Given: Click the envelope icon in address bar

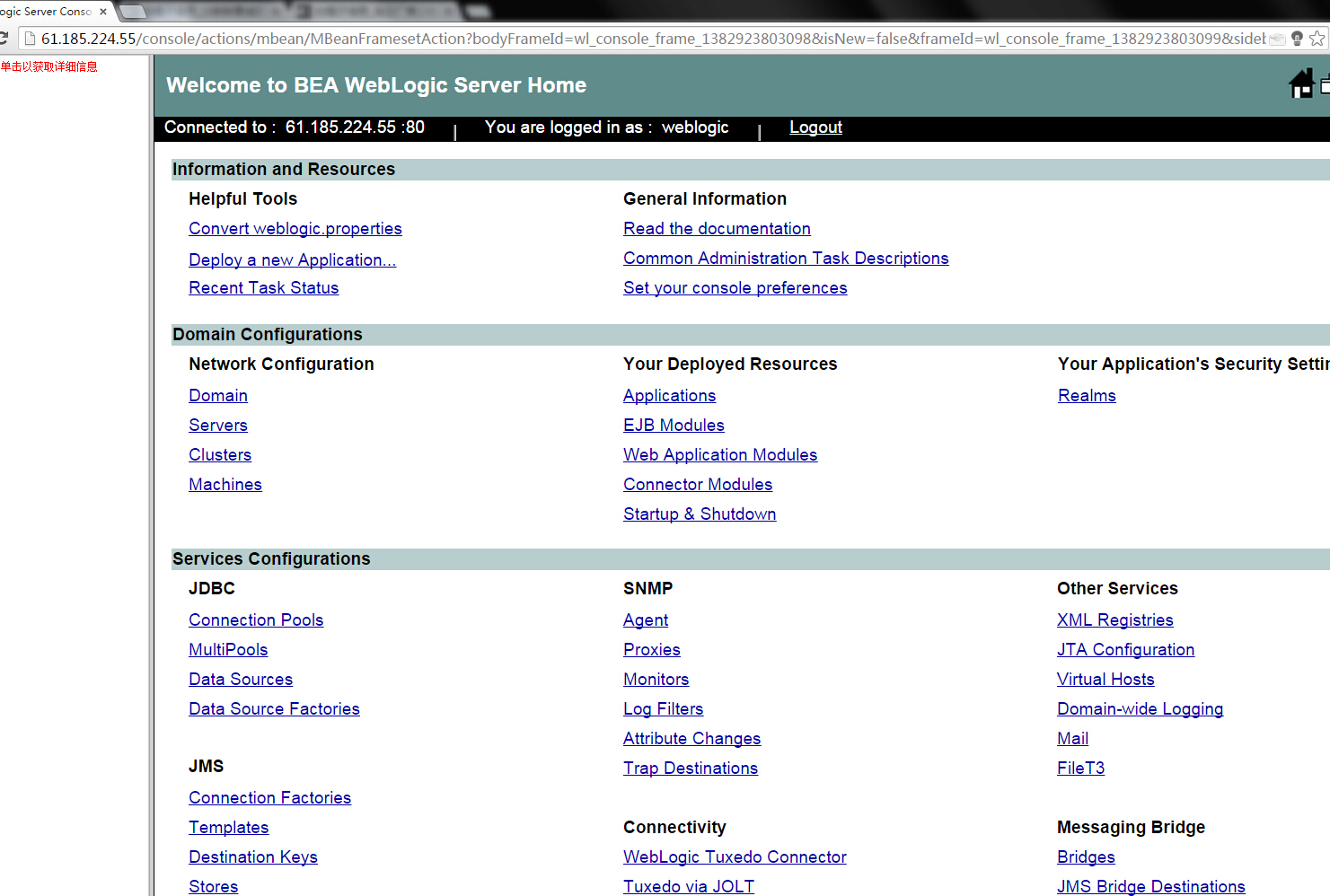Looking at the screenshot, I should [1277, 39].
